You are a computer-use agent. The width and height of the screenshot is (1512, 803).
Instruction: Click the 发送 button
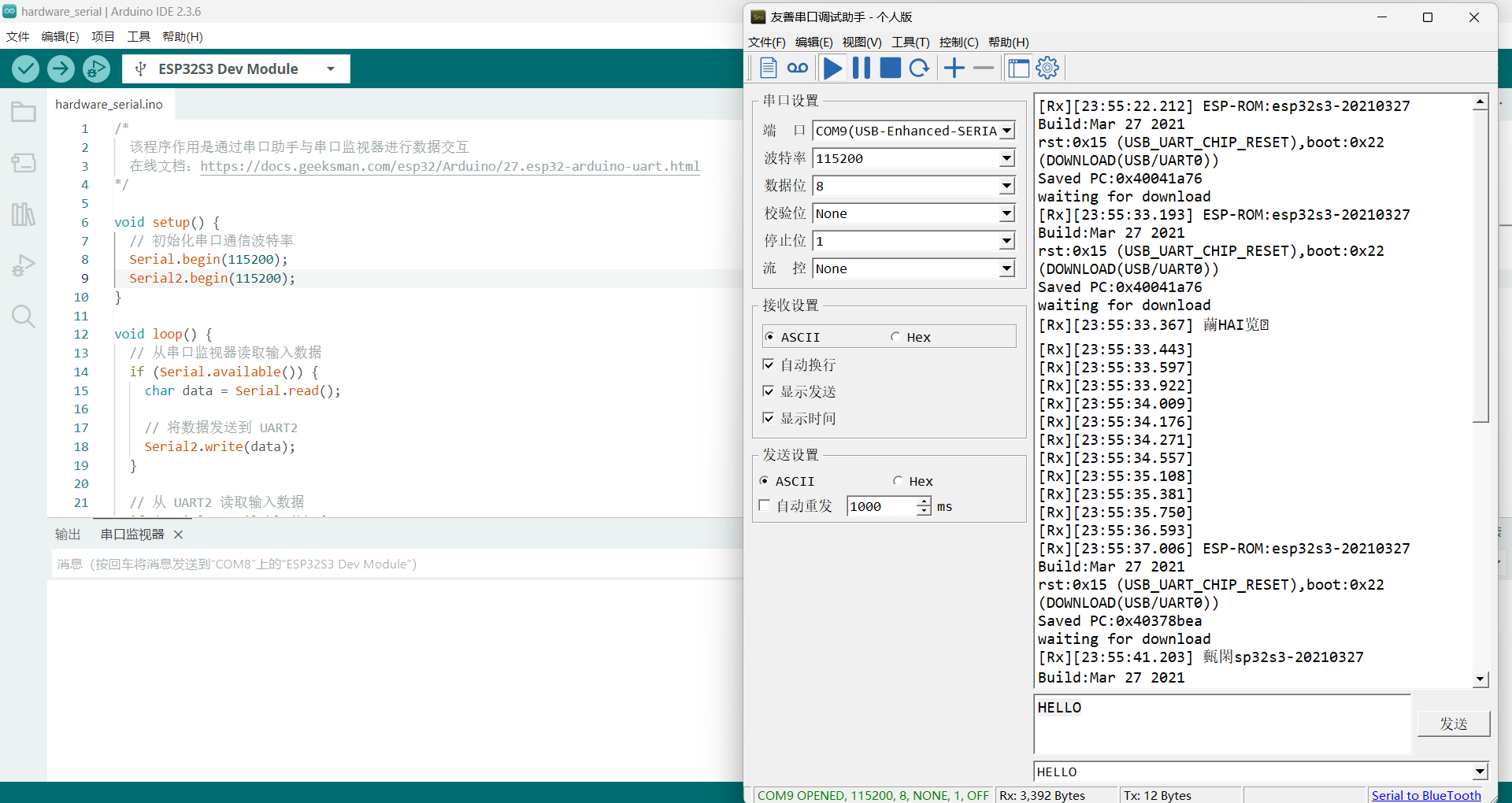1453,723
